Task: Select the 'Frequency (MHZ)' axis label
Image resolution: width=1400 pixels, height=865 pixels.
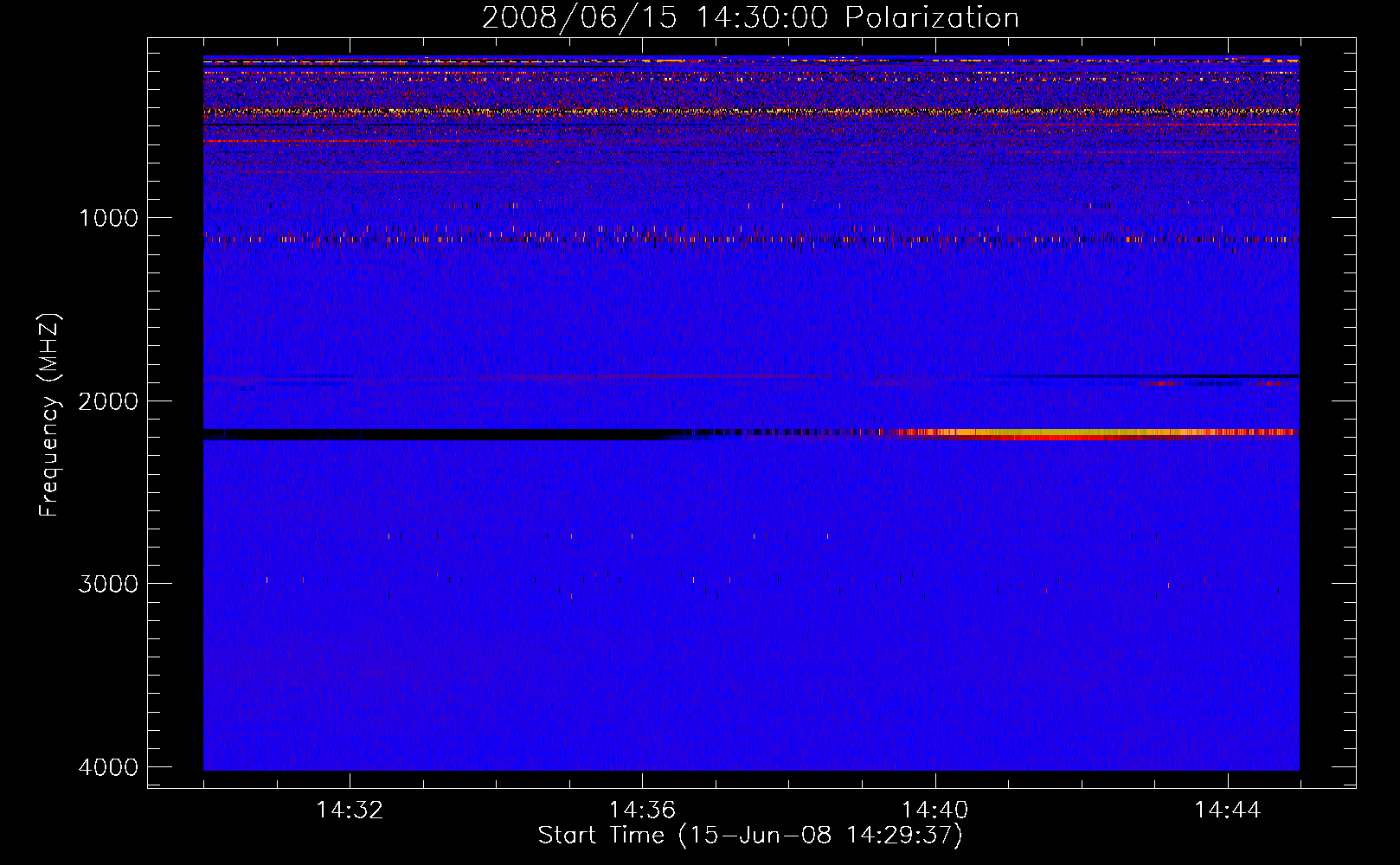Action: pyautogui.click(x=50, y=415)
